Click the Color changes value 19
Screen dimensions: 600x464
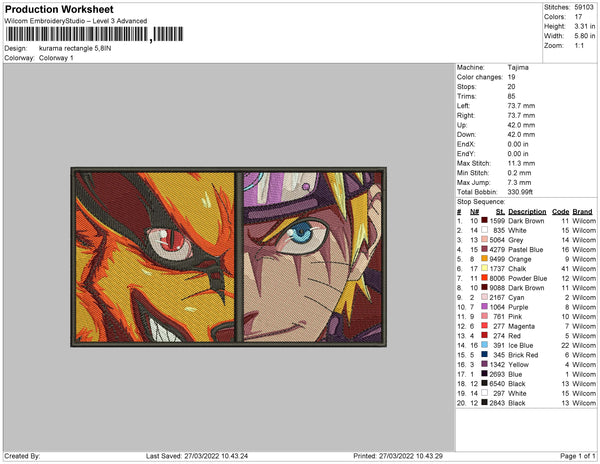pos(511,77)
